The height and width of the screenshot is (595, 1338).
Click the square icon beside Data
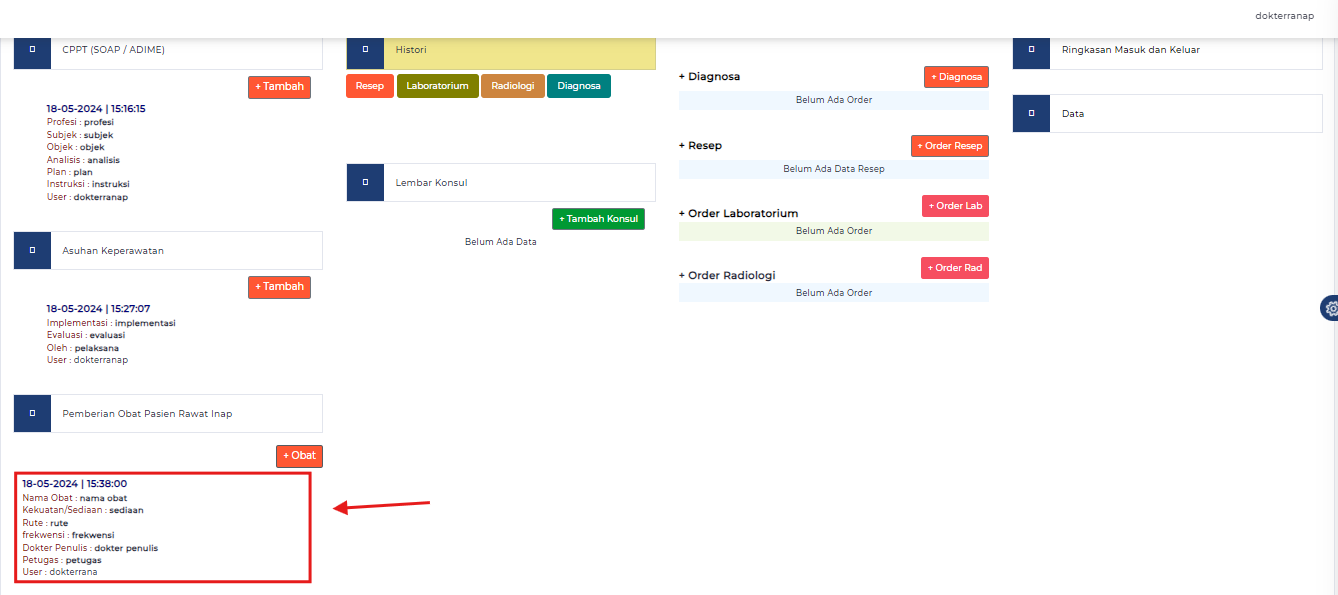(x=1031, y=113)
